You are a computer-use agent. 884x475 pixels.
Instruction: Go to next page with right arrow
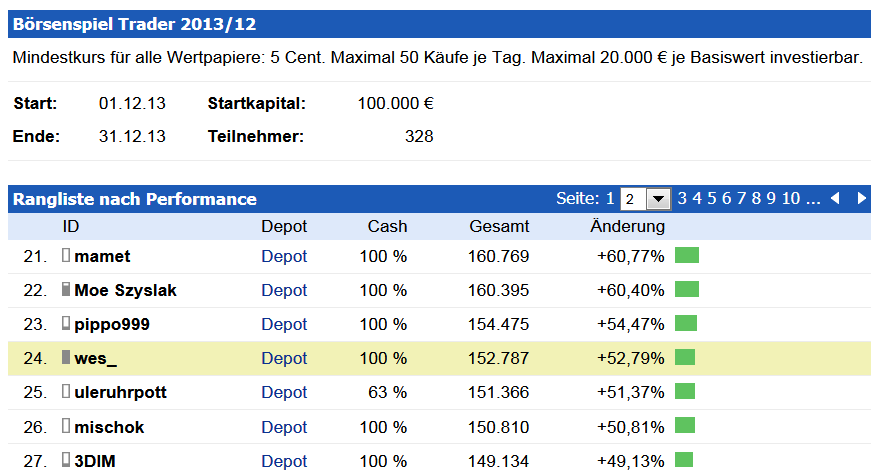pos(861,199)
